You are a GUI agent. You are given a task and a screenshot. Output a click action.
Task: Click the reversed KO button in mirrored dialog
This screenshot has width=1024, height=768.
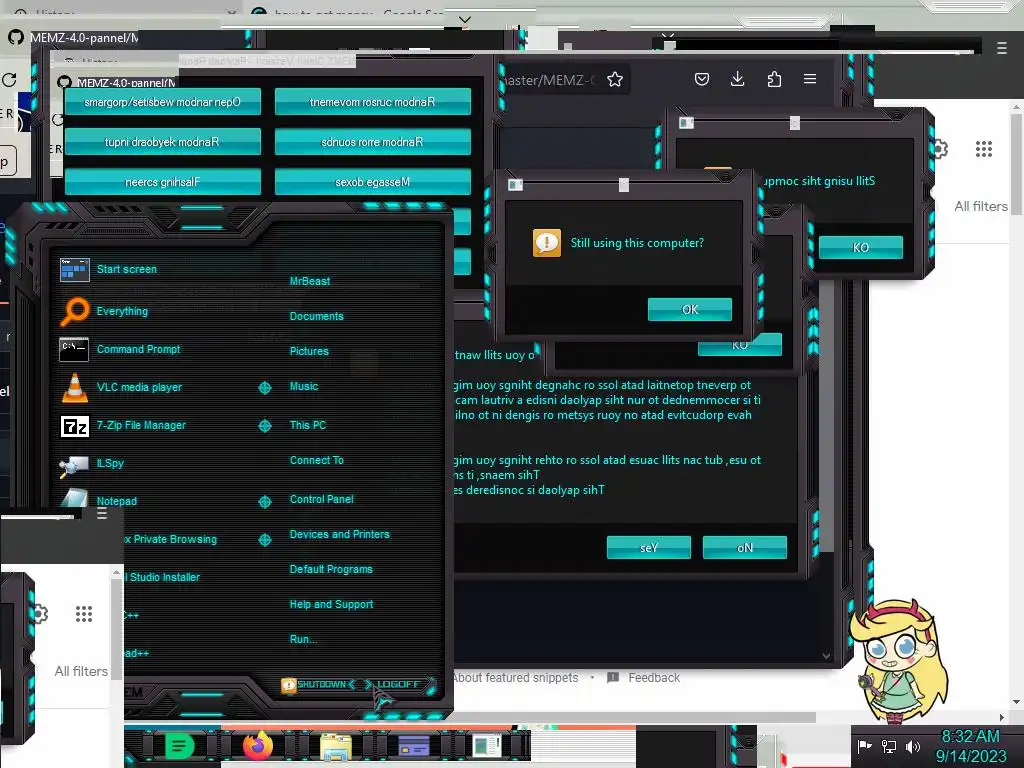click(x=860, y=248)
